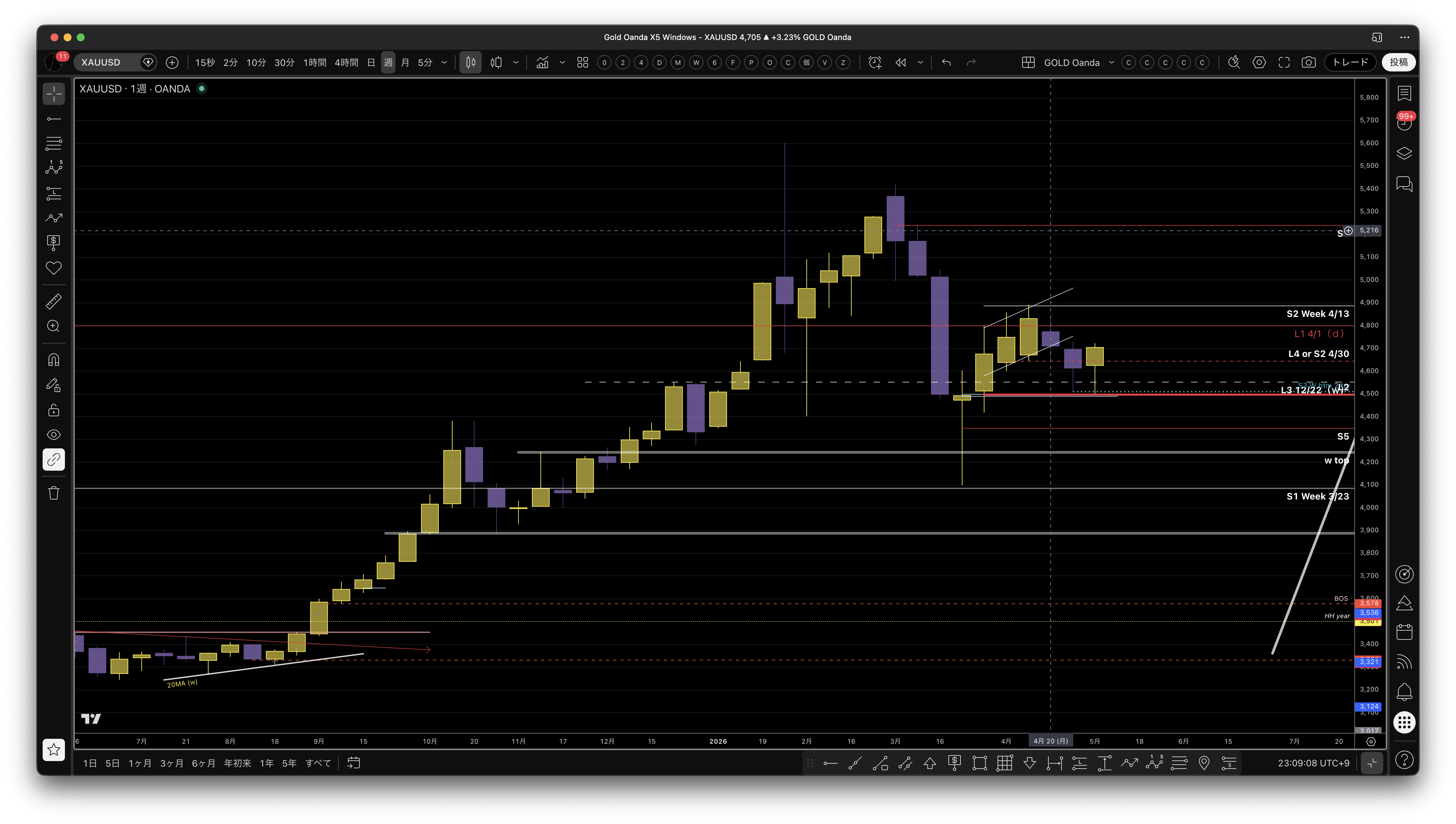This screenshot has height=824, width=1456.
Task: Add symbol with the plus icon
Action: pos(172,62)
